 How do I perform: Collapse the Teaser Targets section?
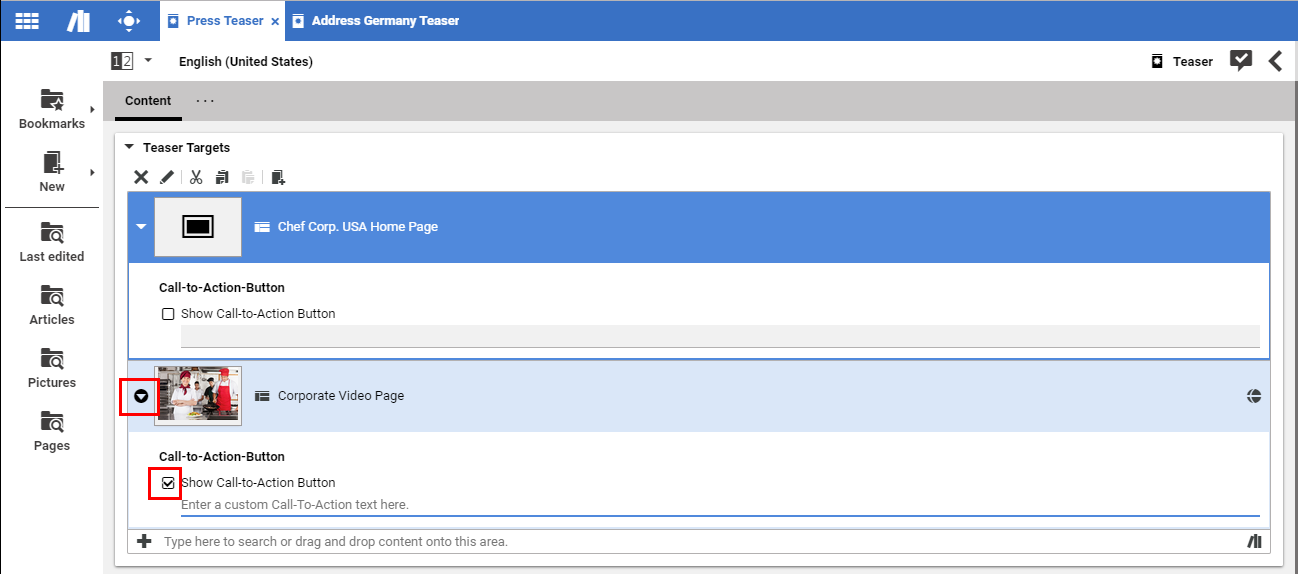[129, 147]
